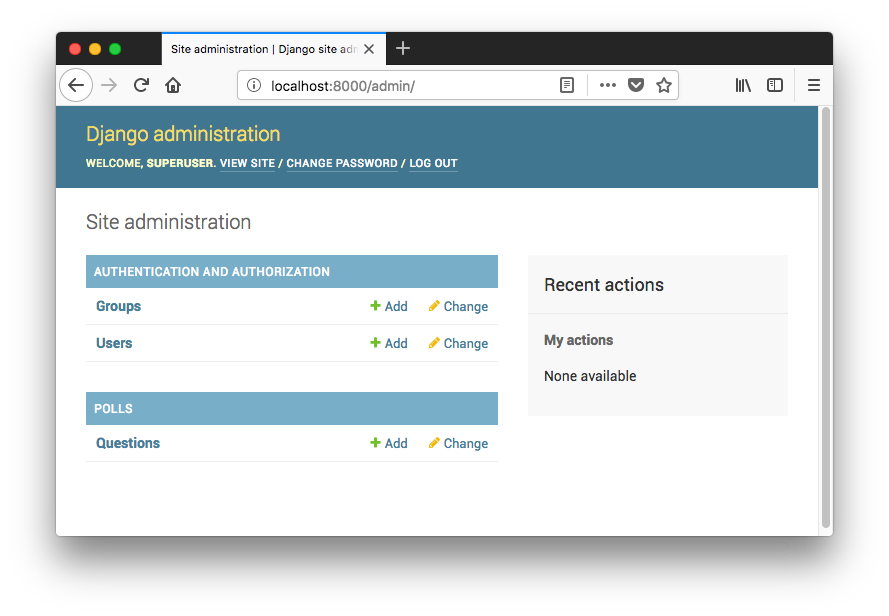Click Log Out in the header
Viewport: 889px width, 616px height.
(x=433, y=163)
